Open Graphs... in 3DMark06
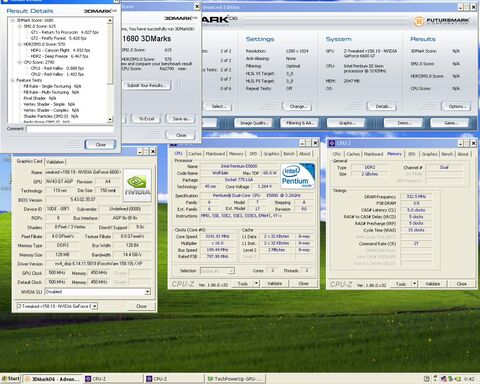 346,123
